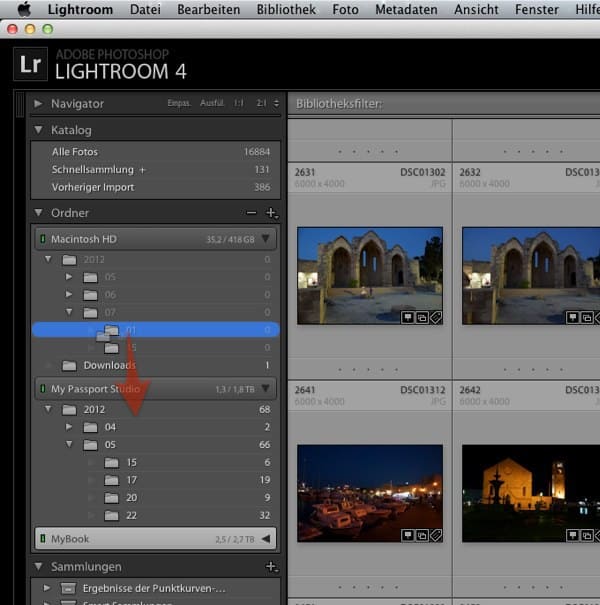The width and height of the screenshot is (600, 605).
Task: Click the keyword tag badge on photo 2641
Action: click(x=436, y=535)
